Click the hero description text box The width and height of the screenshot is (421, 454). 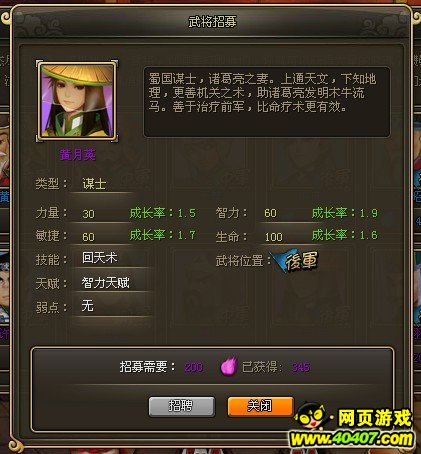(x=267, y=102)
